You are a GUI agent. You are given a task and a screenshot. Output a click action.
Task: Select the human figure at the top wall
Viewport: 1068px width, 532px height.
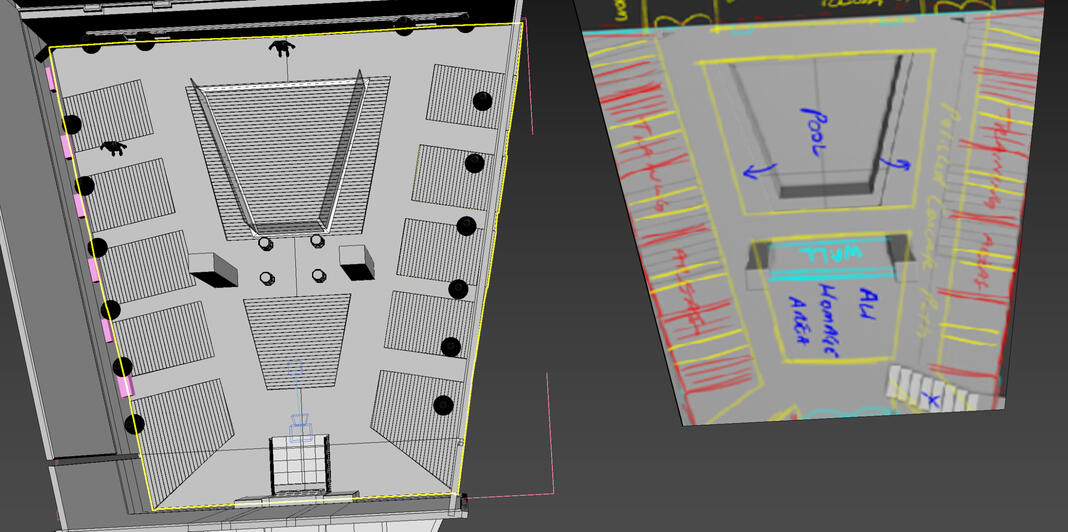[283, 47]
